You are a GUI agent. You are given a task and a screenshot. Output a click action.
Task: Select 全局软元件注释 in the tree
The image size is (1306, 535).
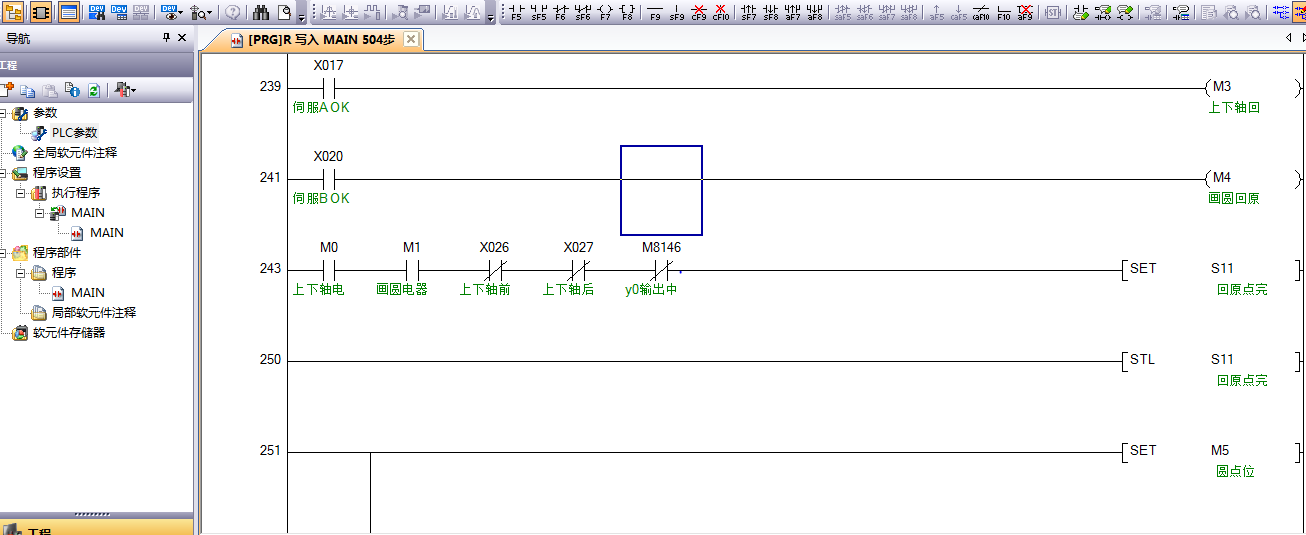pos(74,152)
